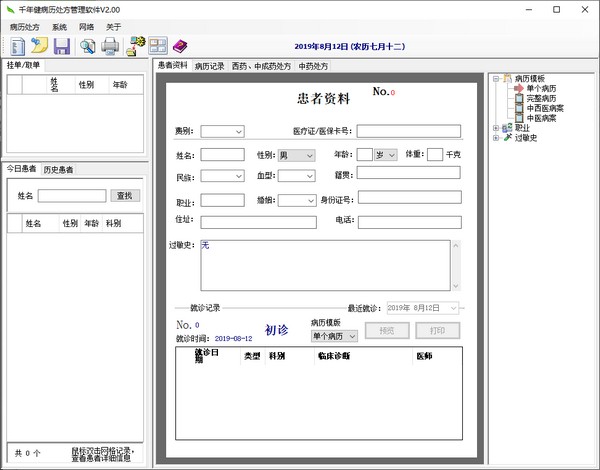
Task: Expand the 过敏史 tree node
Action: click(497, 138)
